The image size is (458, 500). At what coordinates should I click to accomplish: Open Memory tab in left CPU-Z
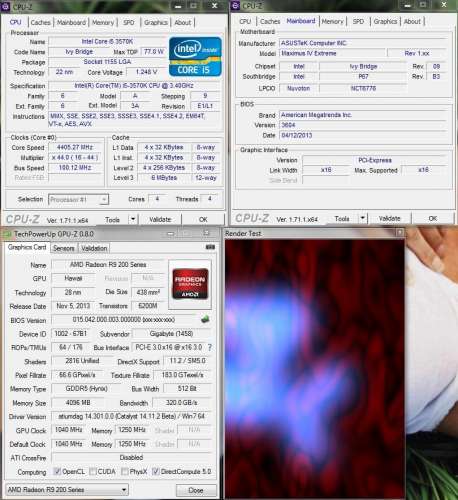click(x=103, y=22)
